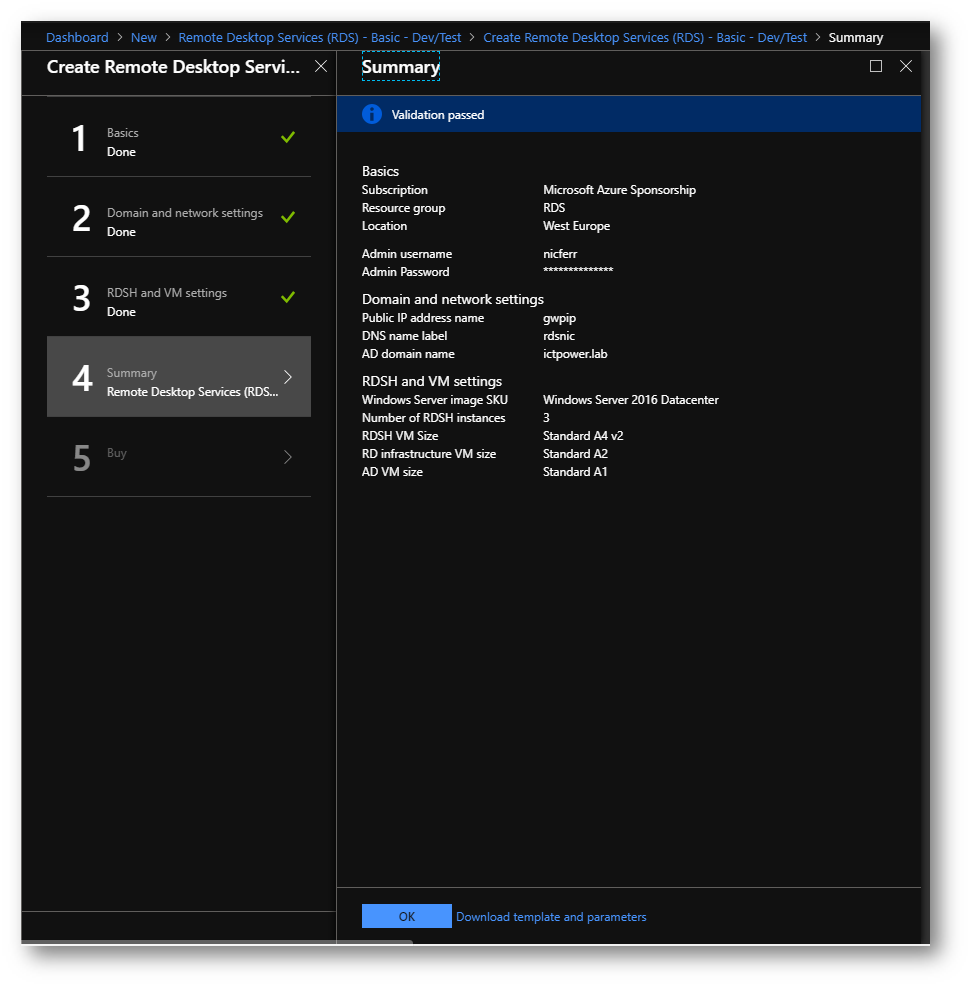Image resolution: width=972 pixels, height=988 pixels.
Task: Click the Resource group value RDS
Action: 554,207
